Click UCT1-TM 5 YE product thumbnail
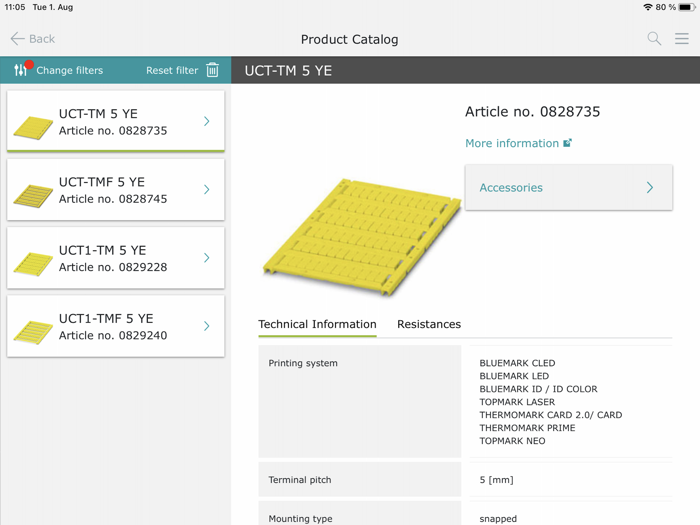Screen dimensions: 700x525 pyautogui.click(x=33, y=264)
